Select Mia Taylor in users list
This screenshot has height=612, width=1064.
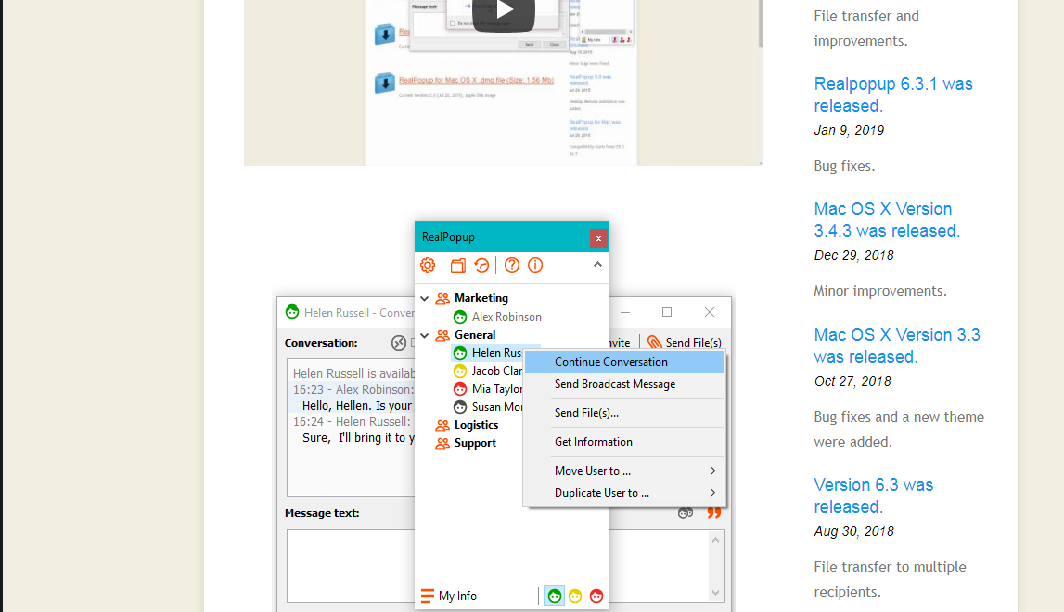tap(496, 389)
